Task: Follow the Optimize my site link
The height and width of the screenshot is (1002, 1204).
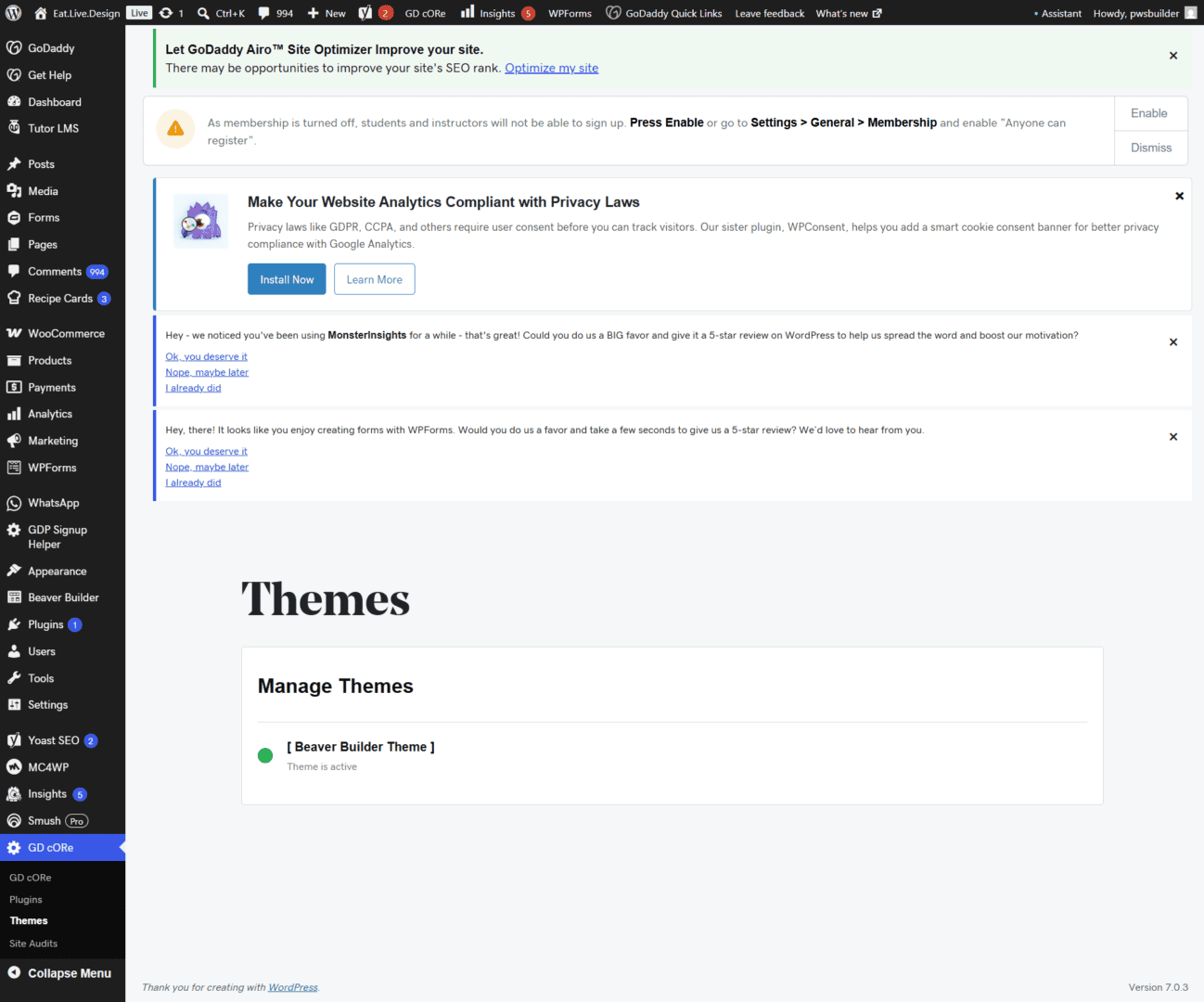Action: [552, 68]
